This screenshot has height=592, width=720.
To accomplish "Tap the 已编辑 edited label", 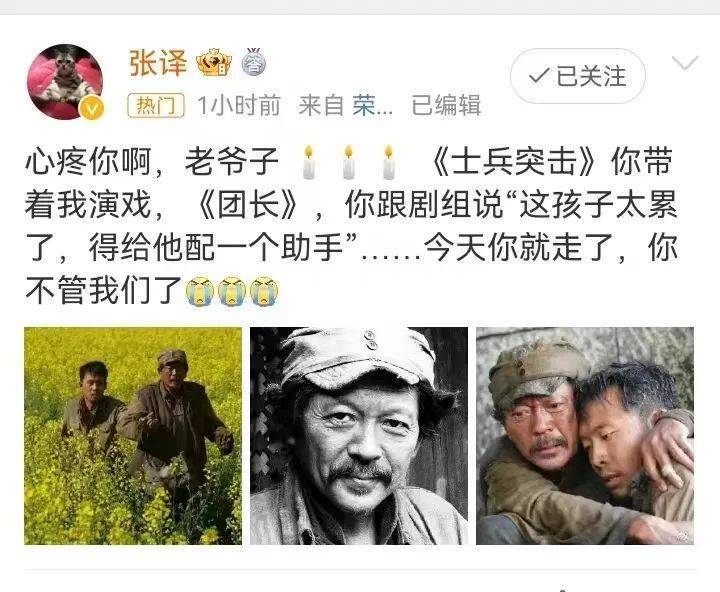I will point(446,106).
